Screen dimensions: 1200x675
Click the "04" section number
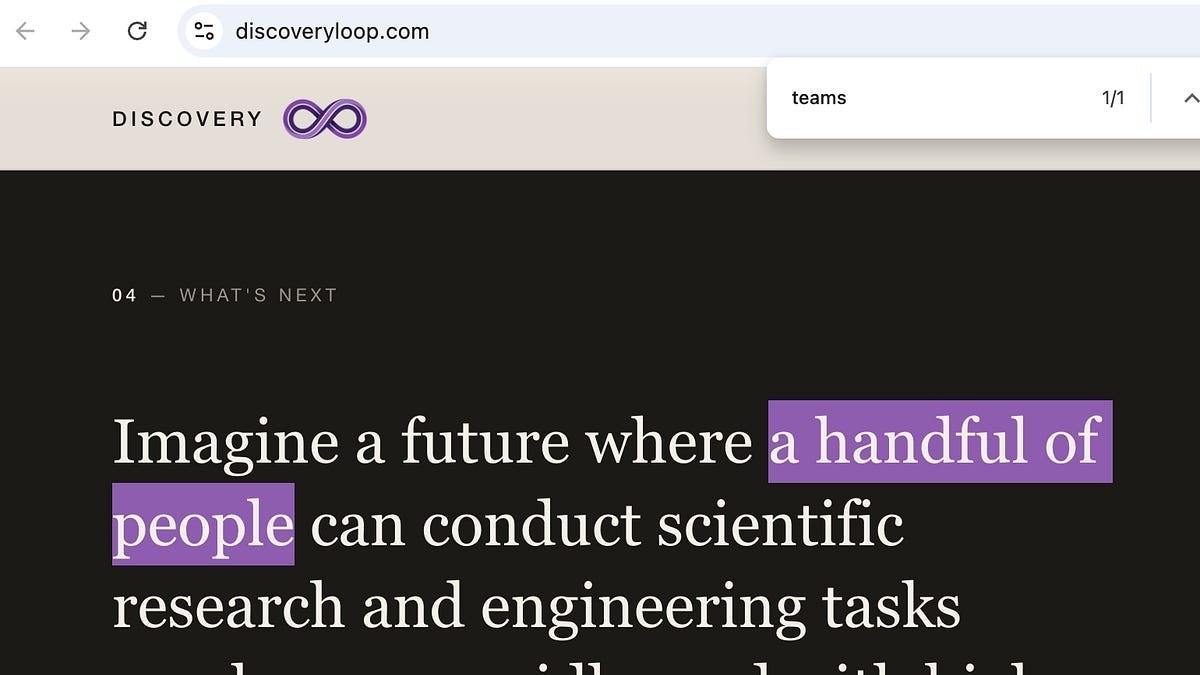pyautogui.click(x=124, y=295)
